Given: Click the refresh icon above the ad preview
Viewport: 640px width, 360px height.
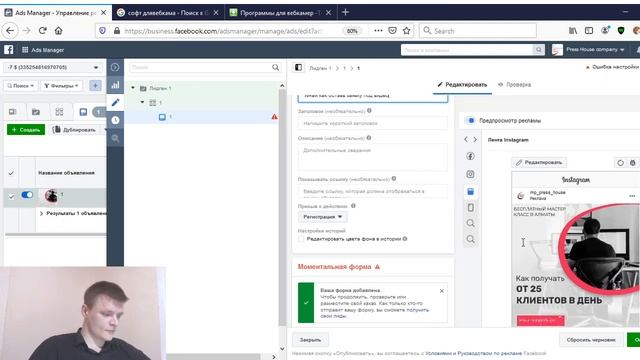Looking at the screenshot, I should pyautogui.click(x=620, y=163).
